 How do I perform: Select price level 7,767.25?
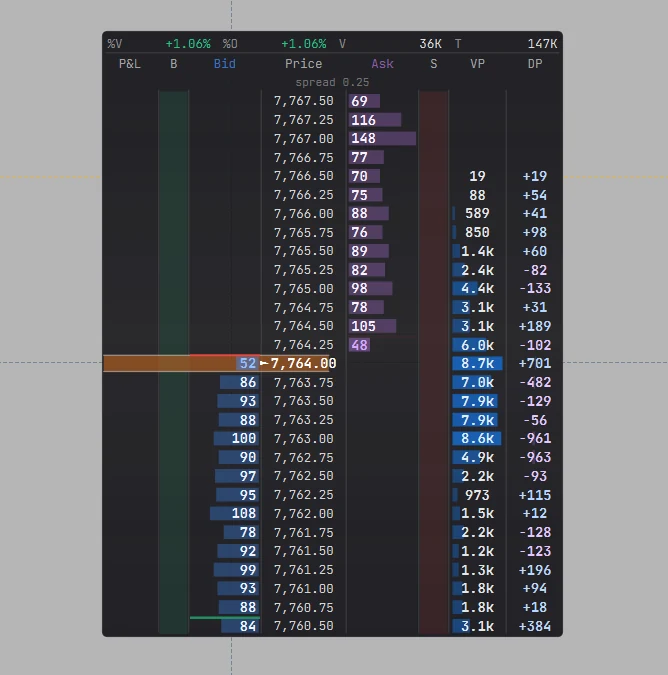pyautogui.click(x=303, y=120)
